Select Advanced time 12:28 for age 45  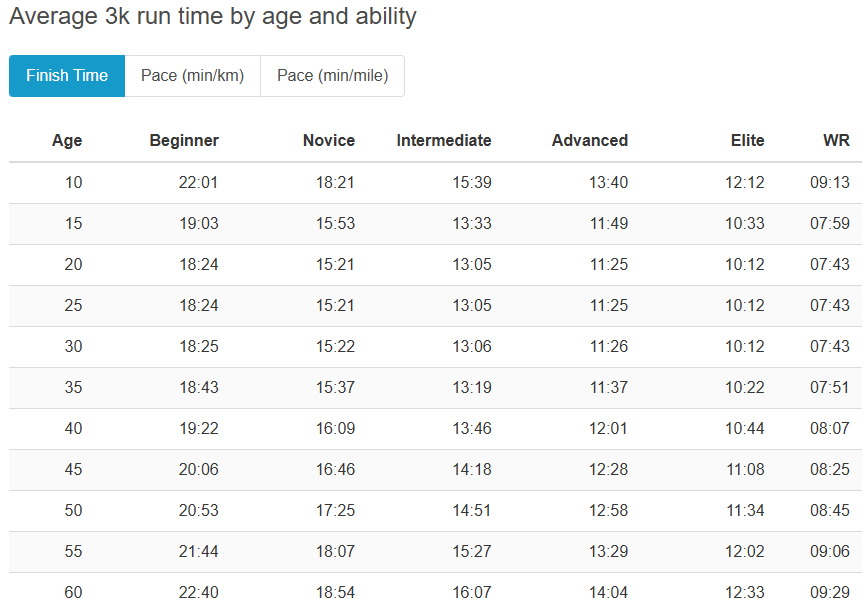(609, 470)
